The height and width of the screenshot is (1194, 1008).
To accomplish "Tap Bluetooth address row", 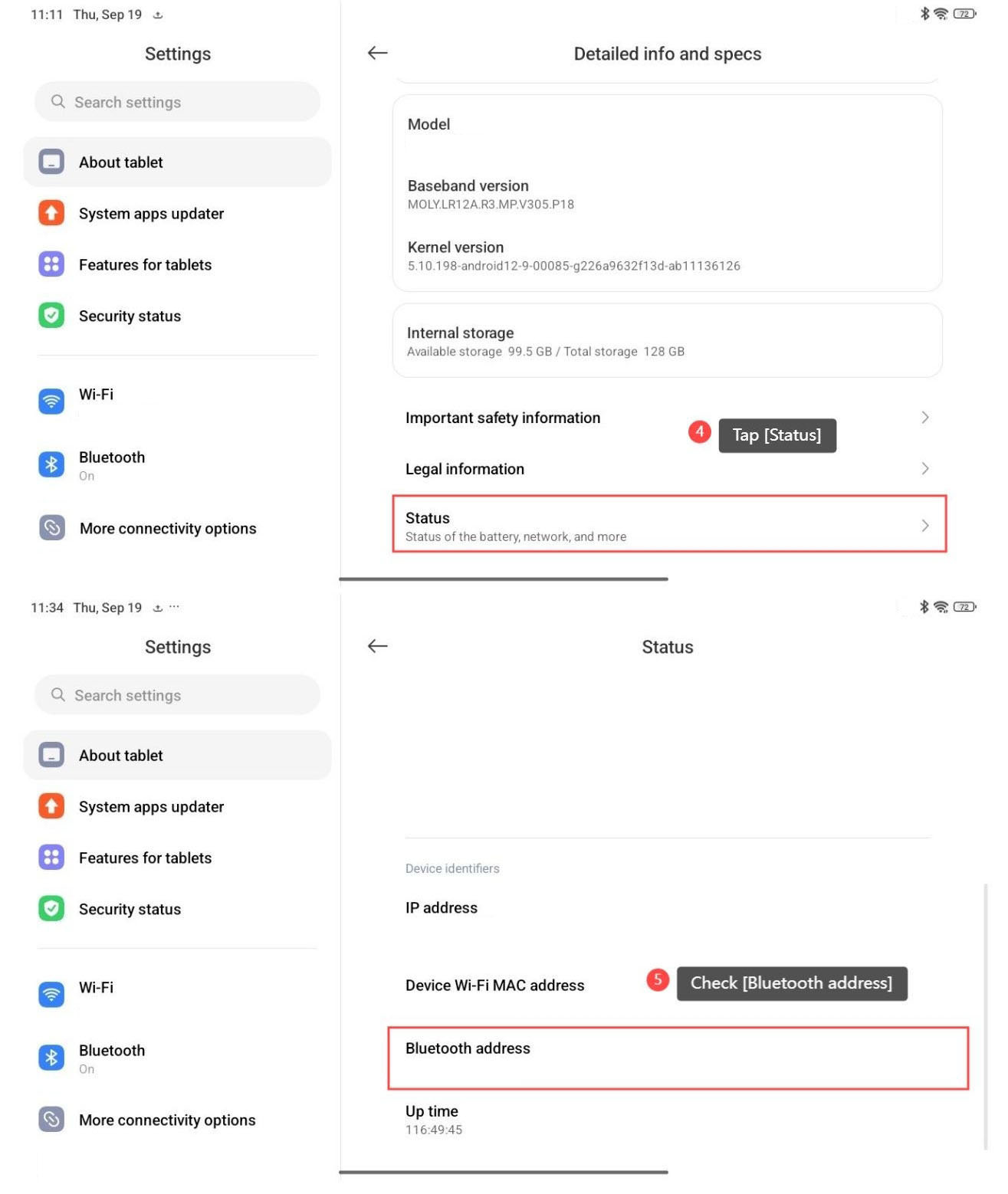I will [x=678, y=1058].
